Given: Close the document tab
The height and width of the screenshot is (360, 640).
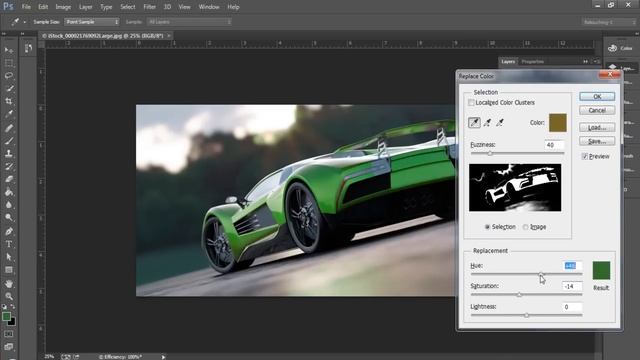Looking at the screenshot, I should point(169,36).
